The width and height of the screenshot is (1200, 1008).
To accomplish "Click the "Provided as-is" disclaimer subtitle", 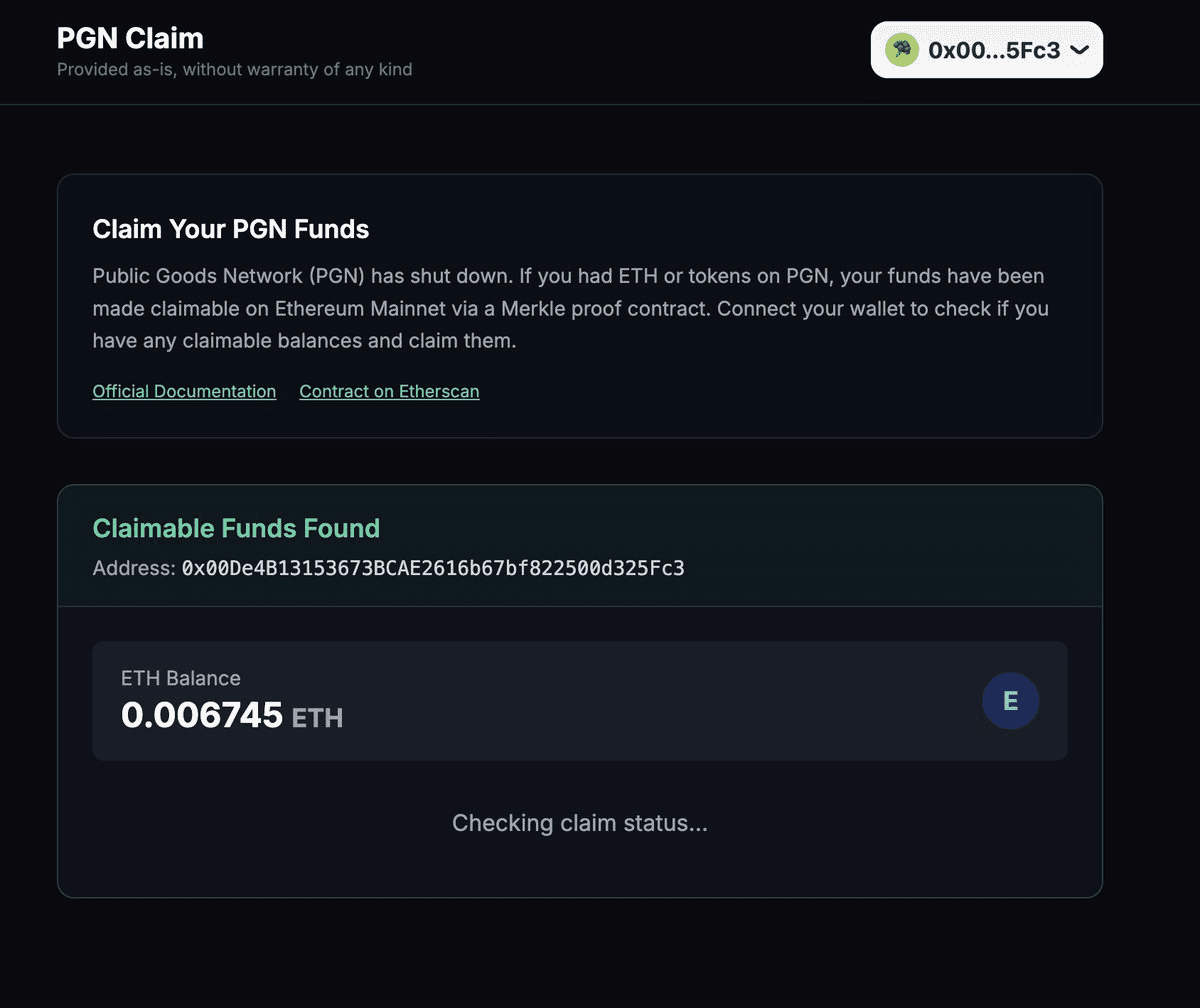I will click(234, 69).
